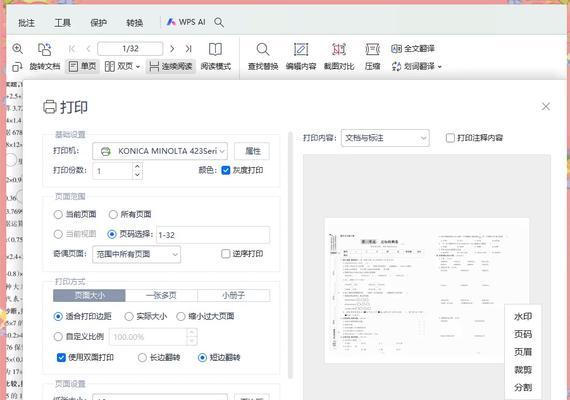Switch to 一张多页 tab
Screen dimensions: 570x400
click(161, 296)
